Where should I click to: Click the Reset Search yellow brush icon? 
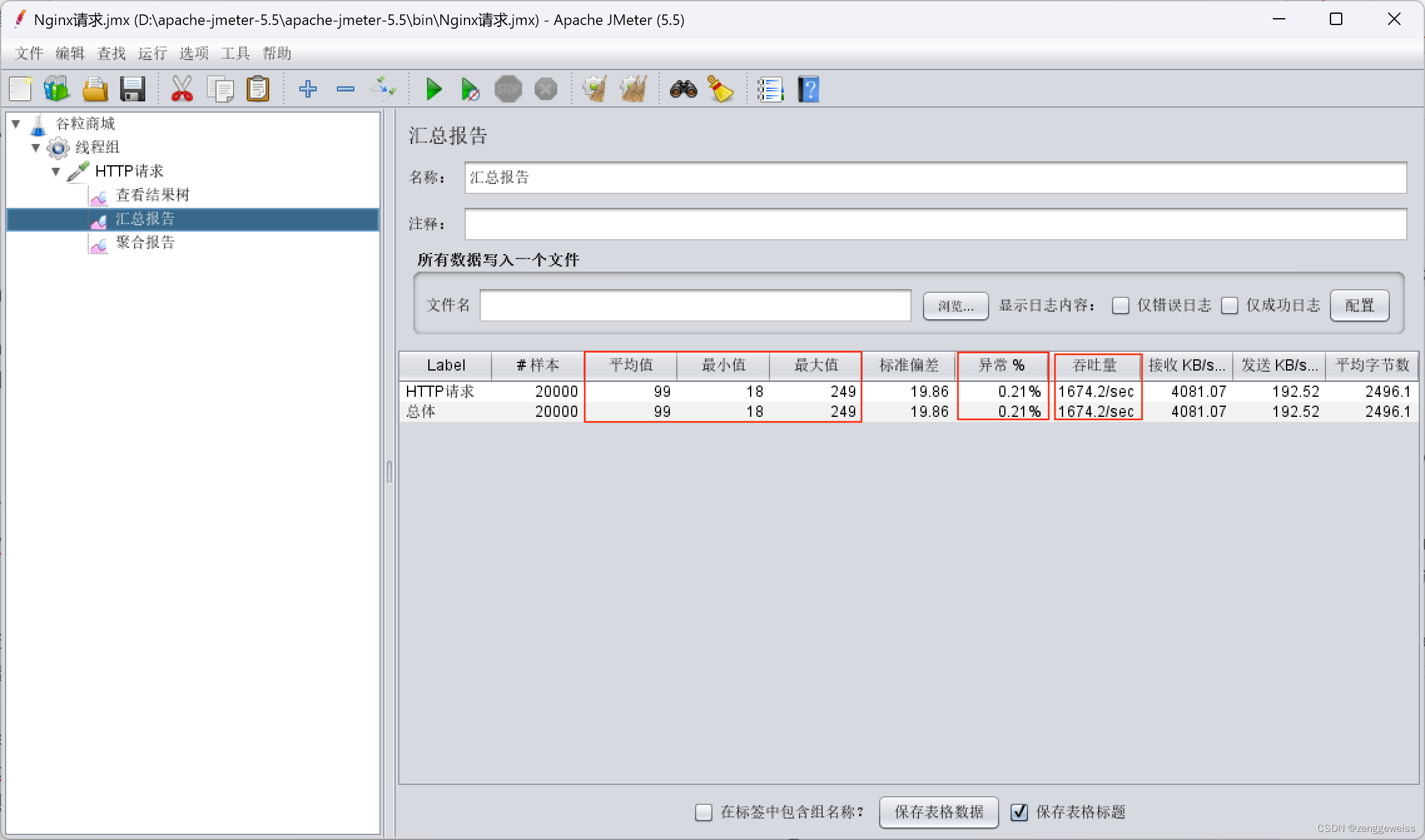coord(721,89)
